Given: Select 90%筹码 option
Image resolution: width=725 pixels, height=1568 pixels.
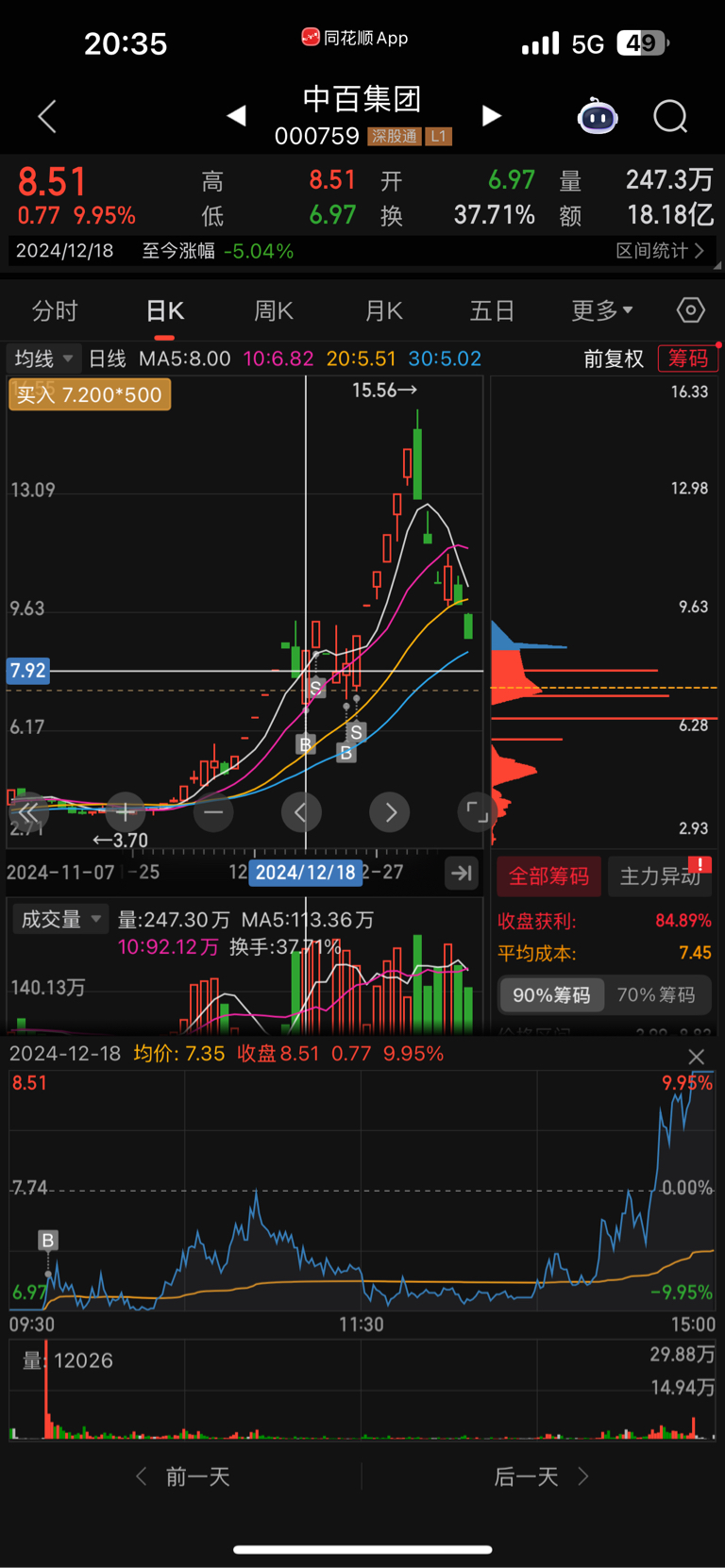Looking at the screenshot, I should [x=551, y=995].
